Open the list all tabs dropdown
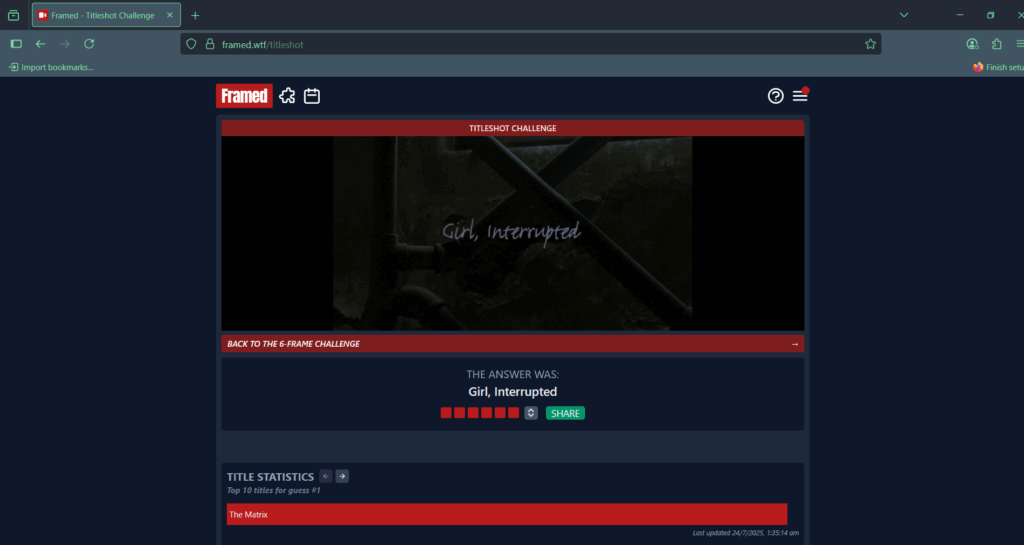1024x545 pixels. click(x=904, y=15)
